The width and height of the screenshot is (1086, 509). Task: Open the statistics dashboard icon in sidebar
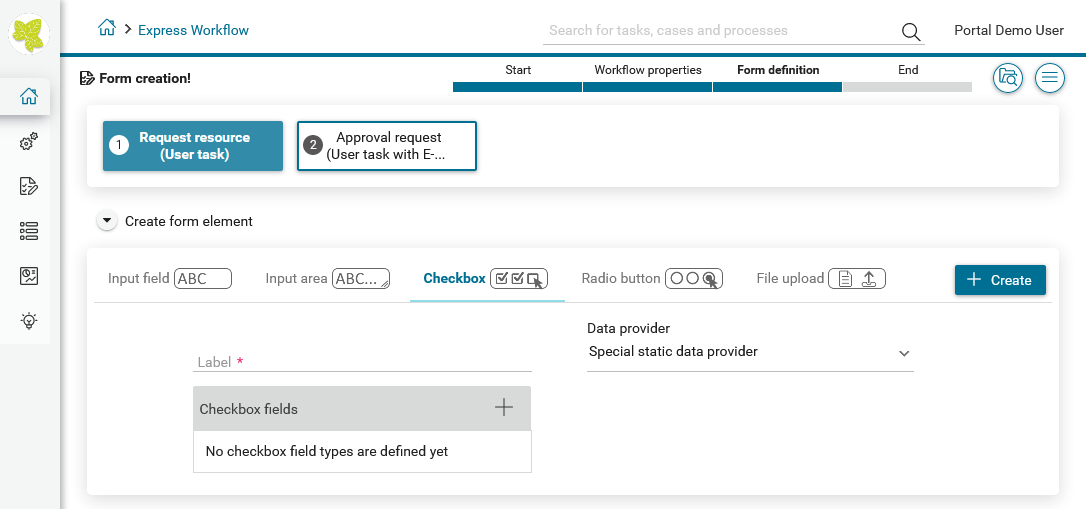click(x=28, y=276)
